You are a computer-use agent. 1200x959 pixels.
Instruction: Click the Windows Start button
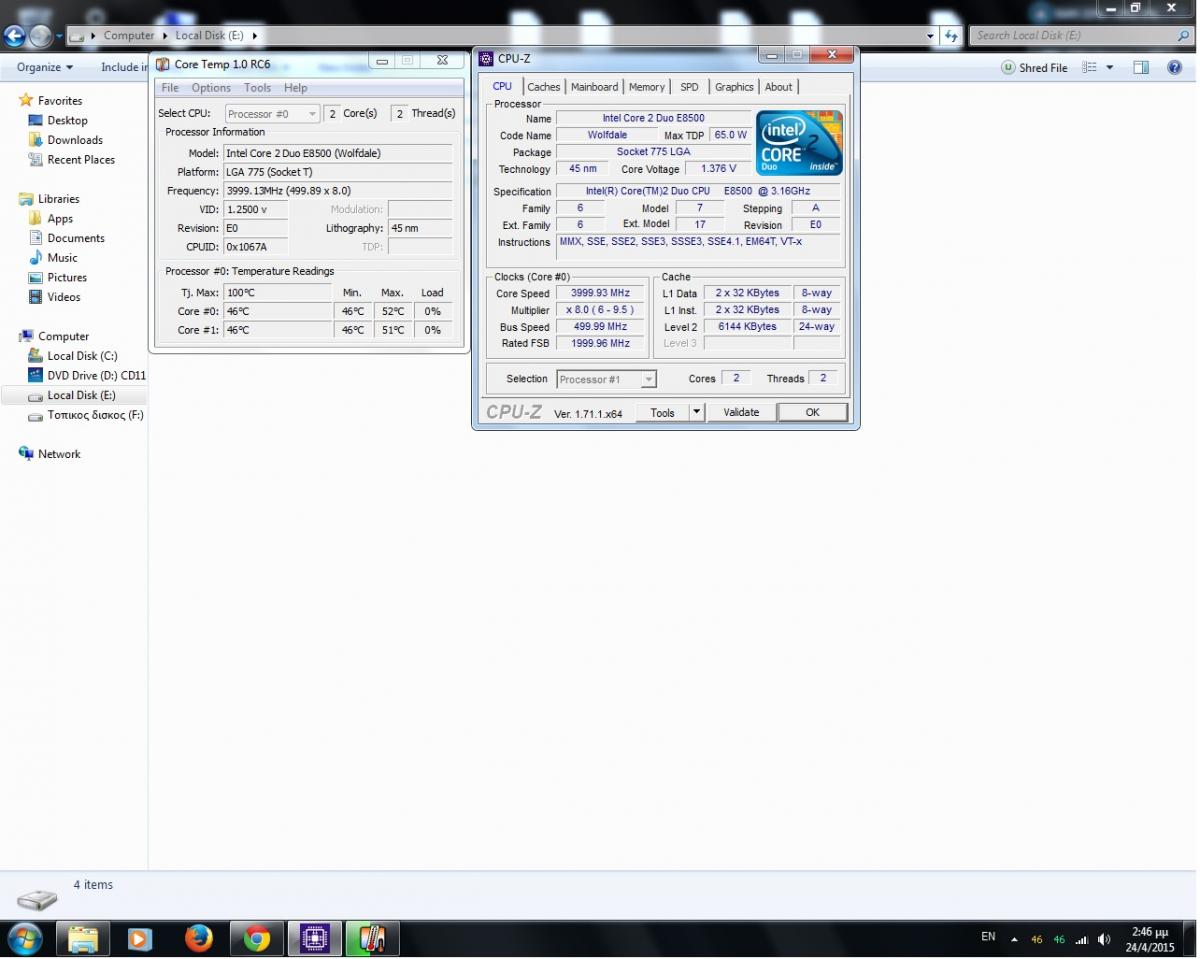pyautogui.click(x=24, y=939)
